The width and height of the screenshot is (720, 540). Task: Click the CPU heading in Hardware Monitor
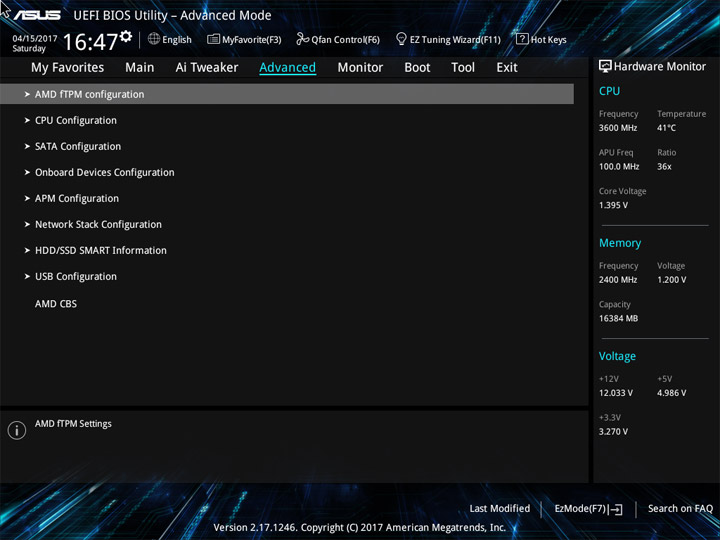609,91
